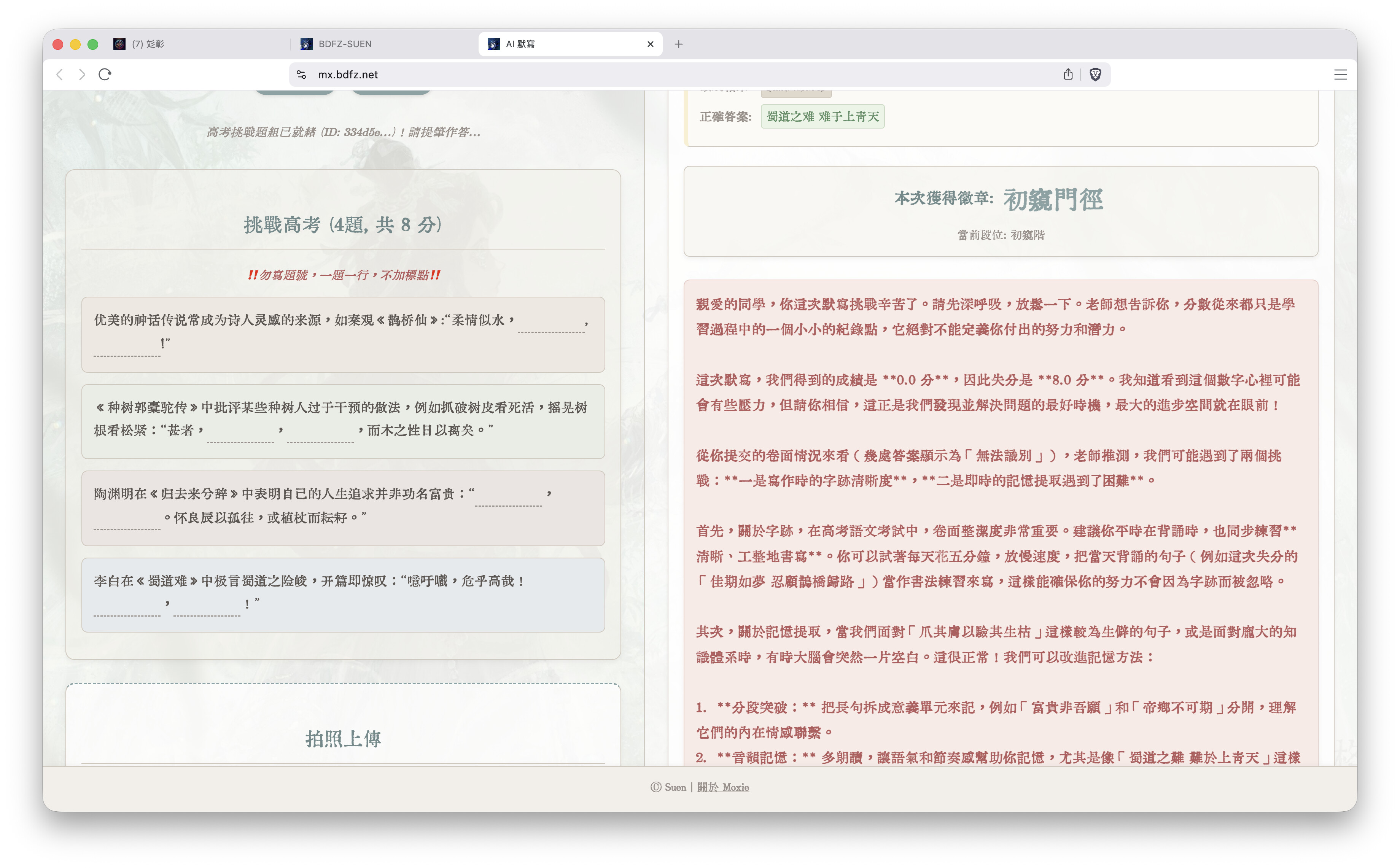Image resolution: width=1400 pixels, height=868 pixels.
Task: Switch to the (7) 彣彰 tab
Action: coord(148,44)
